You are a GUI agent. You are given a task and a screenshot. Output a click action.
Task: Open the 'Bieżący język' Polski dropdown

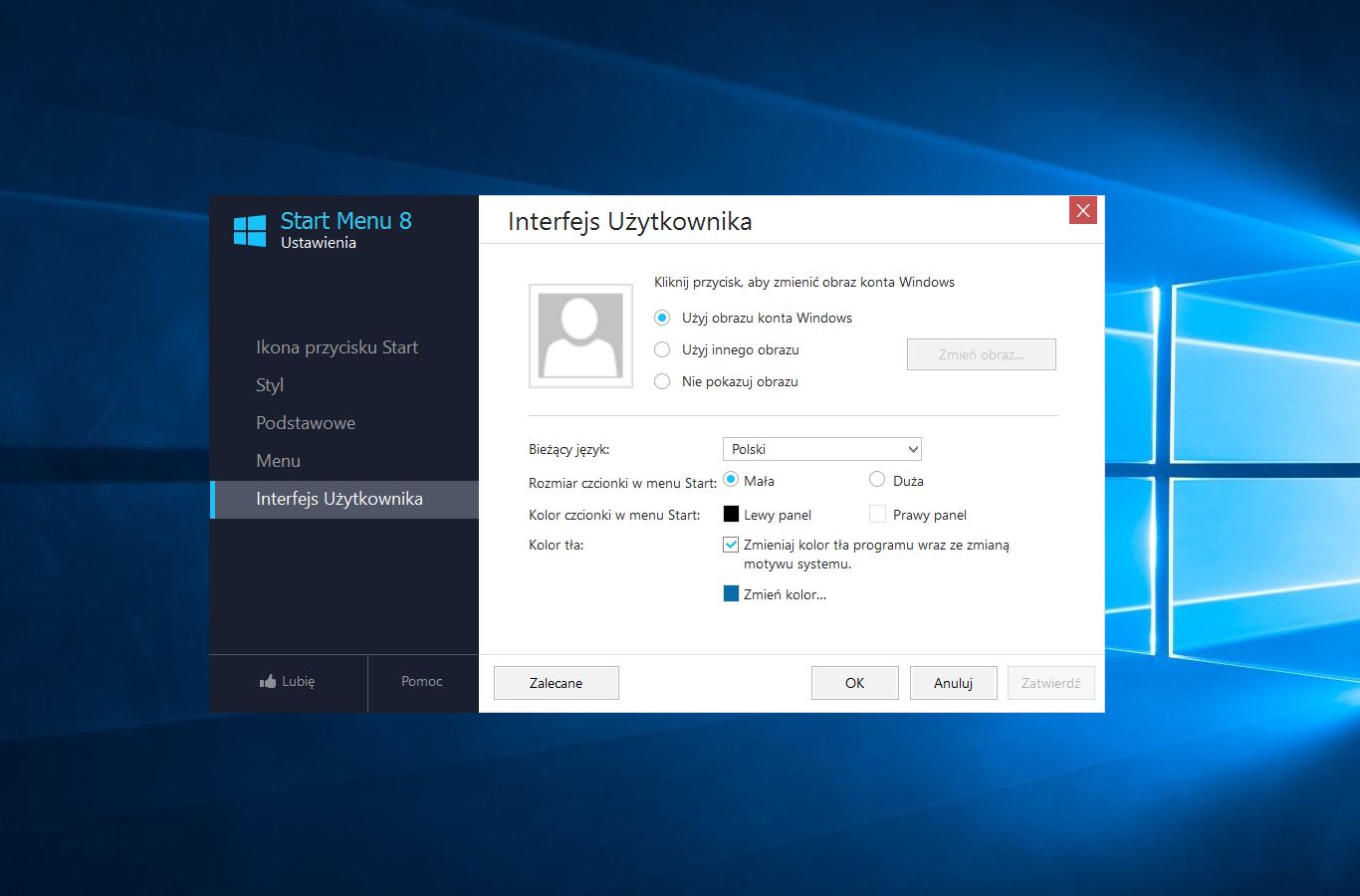pos(821,449)
